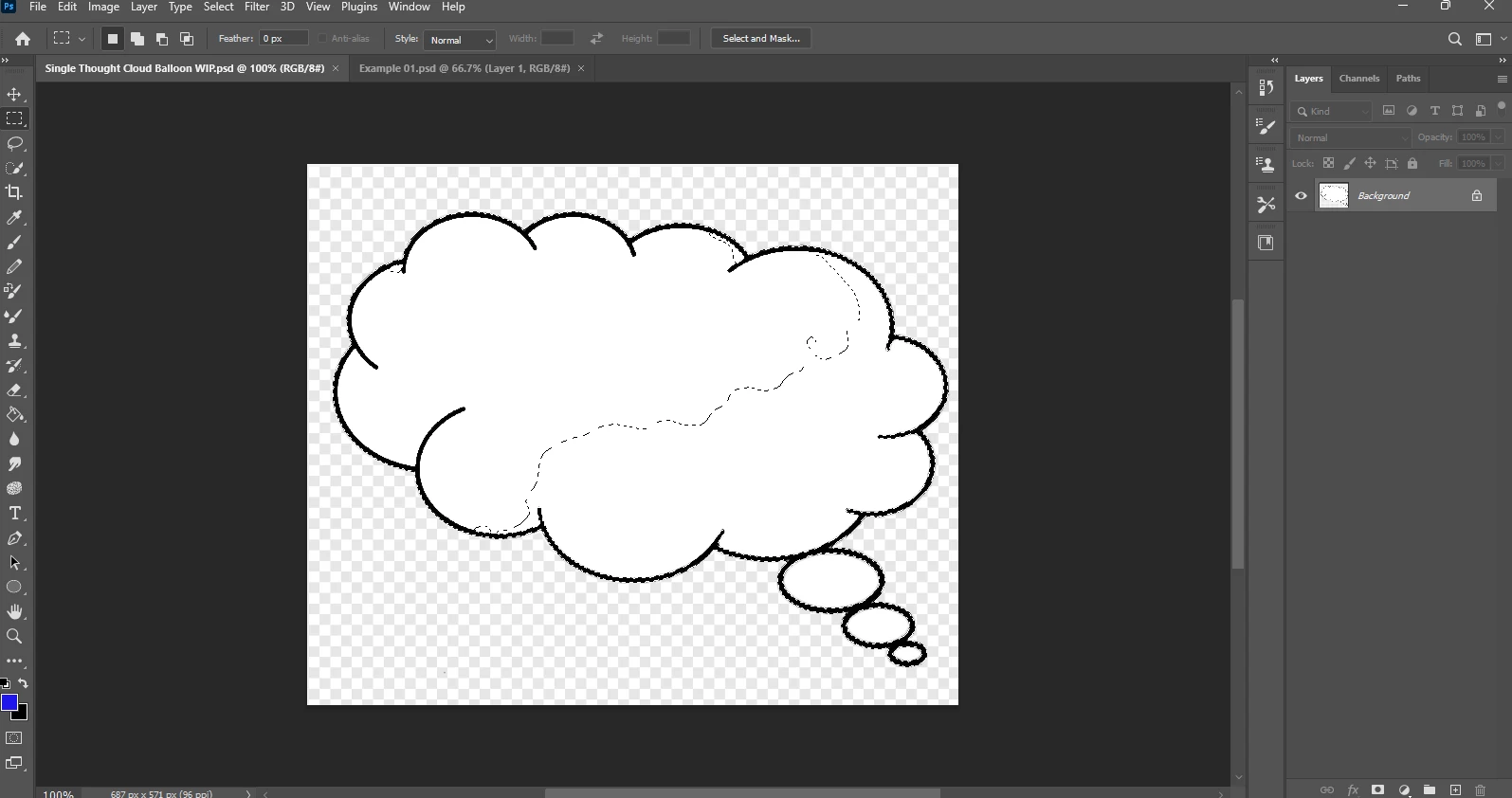Choose Subtract from selection mode
The image size is (1512, 798).
pos(162,39)
